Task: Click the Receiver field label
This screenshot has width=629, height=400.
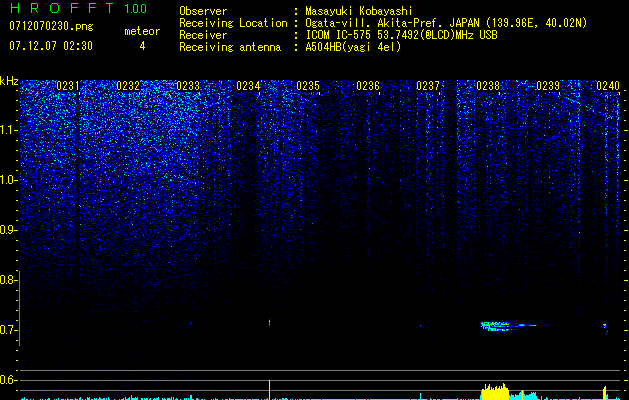Action: (x=203, y=35)
